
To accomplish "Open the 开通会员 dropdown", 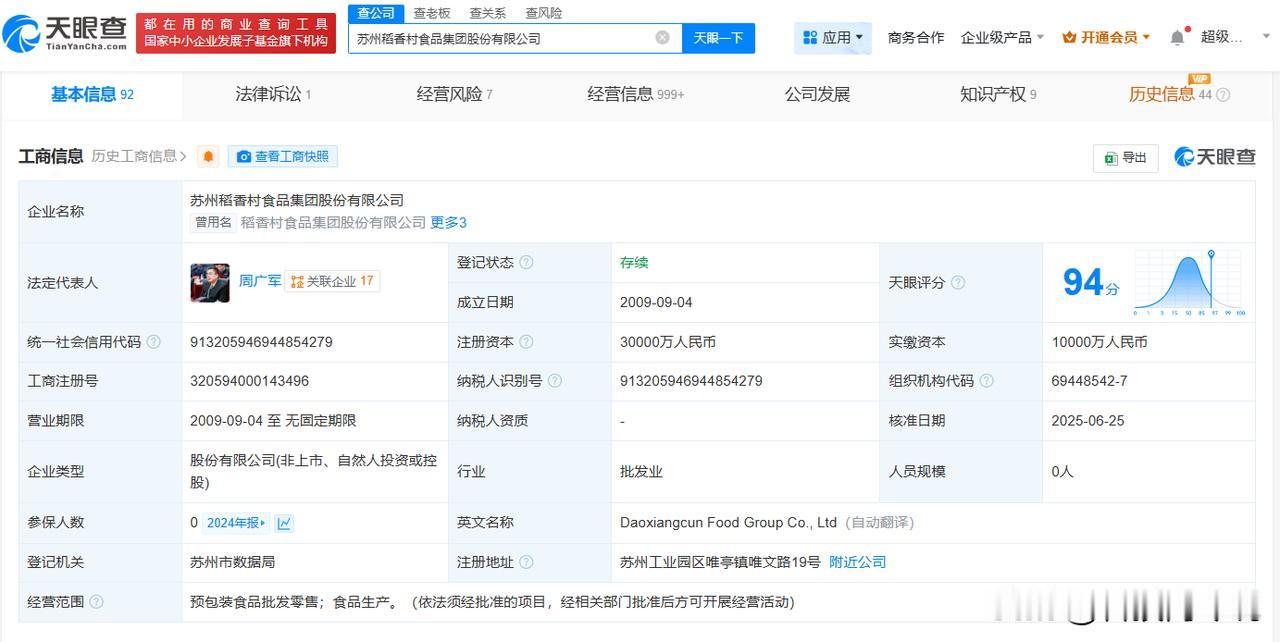I will coord(1106,38).
